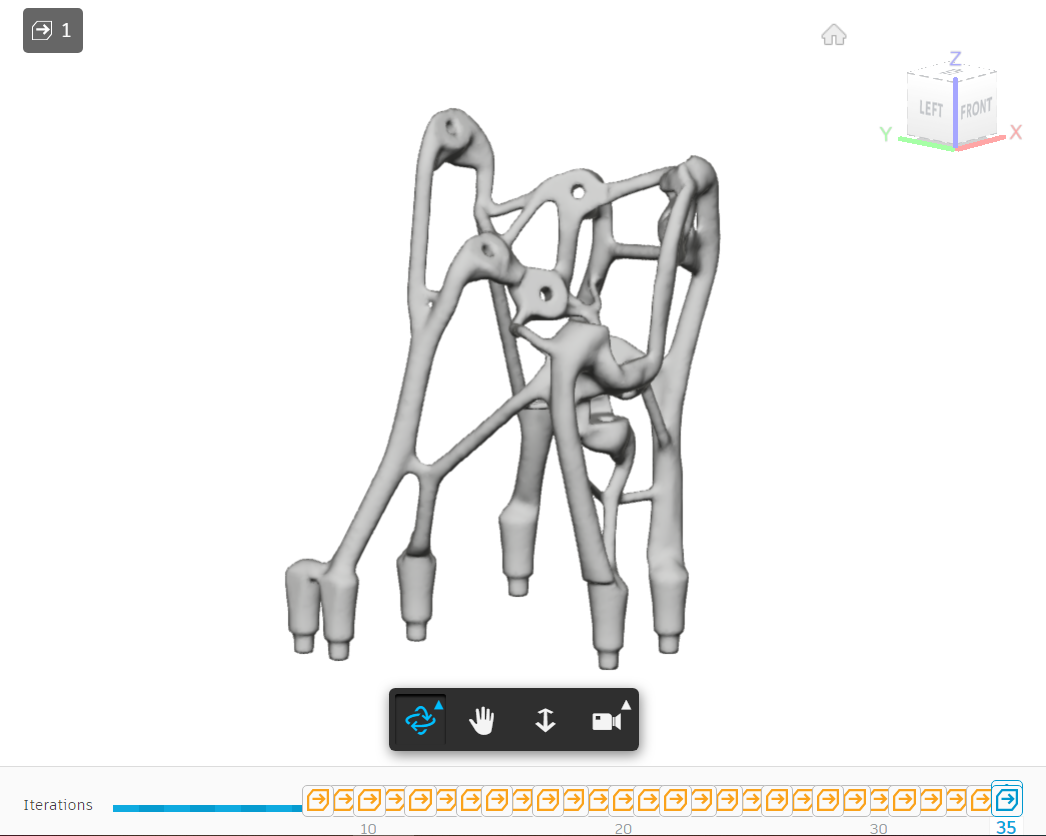Switch camera mode via the camera tool
1046x836 pixels.
point(604,720)
